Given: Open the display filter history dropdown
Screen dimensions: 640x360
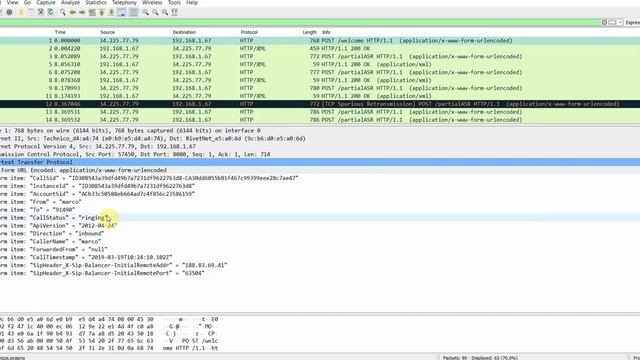Looking at the screenshot, I should tap(620, 22).
